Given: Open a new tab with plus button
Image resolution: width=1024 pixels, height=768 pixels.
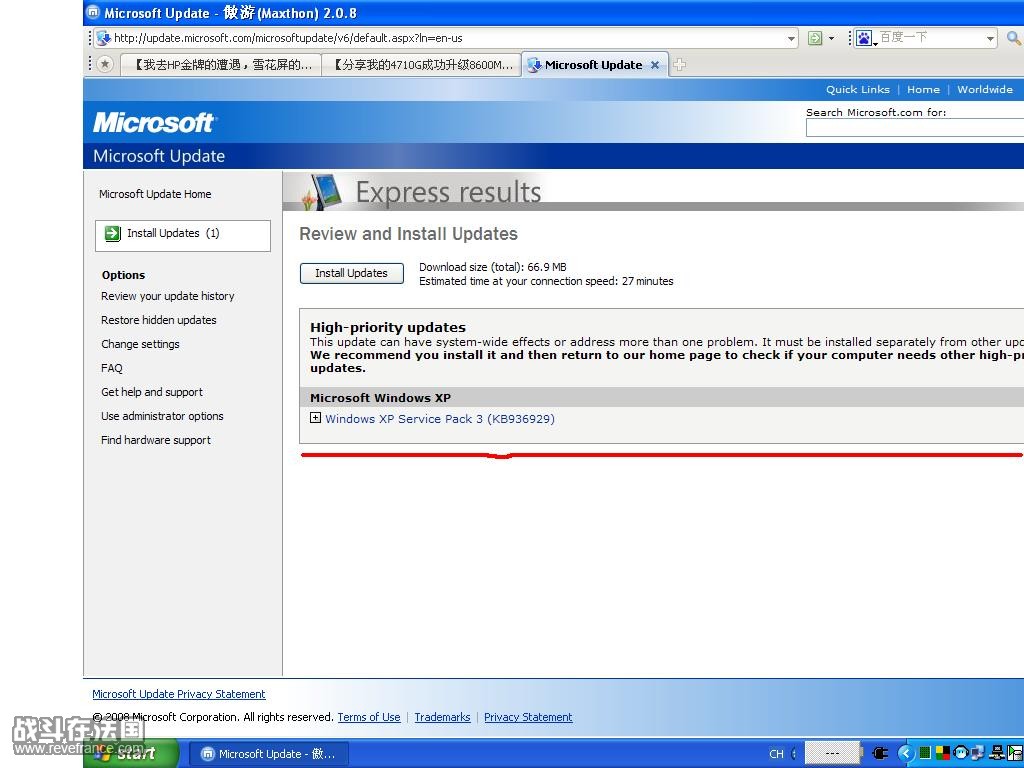Looking at the screenshot, I should (x=679, y=64).
